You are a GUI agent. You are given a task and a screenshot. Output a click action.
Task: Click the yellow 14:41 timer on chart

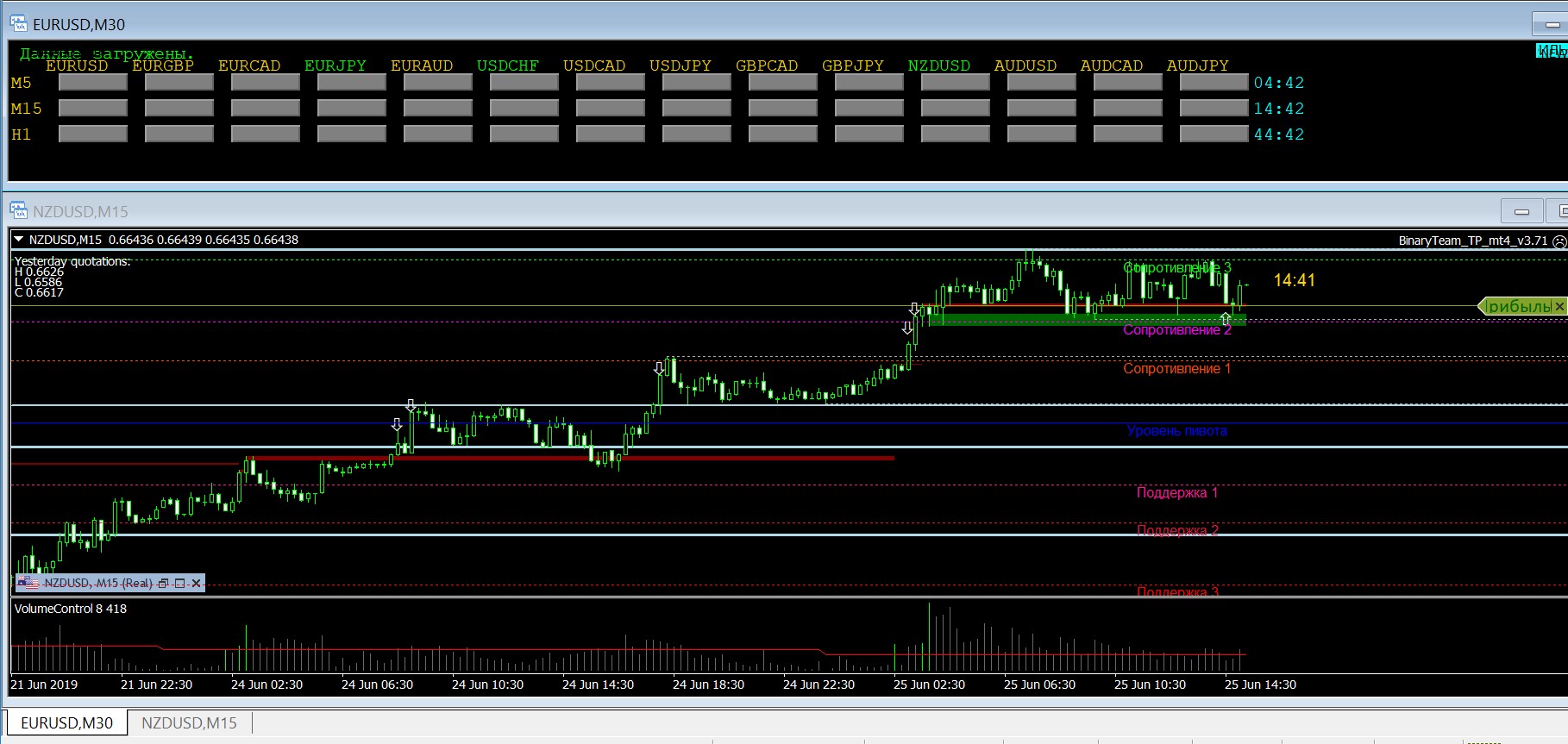(1295, 280)
